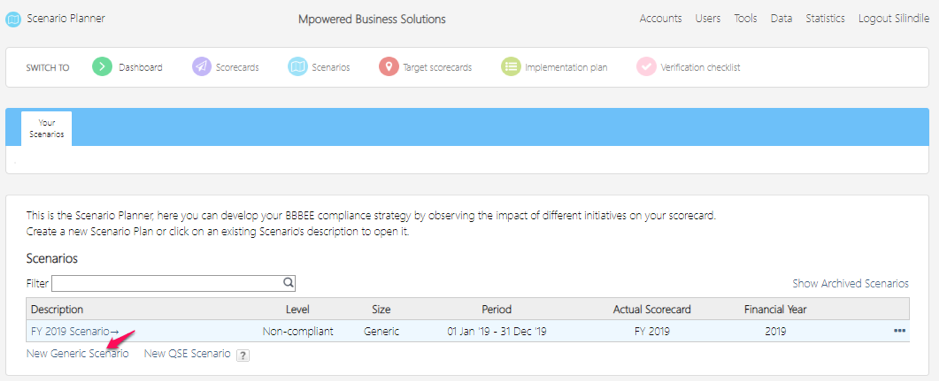Image resolution: width=939 pixels, height=381 pixels.
Task: Select the Your Scenarios tab
Action: pyautogui.click(x=47, y=128)
